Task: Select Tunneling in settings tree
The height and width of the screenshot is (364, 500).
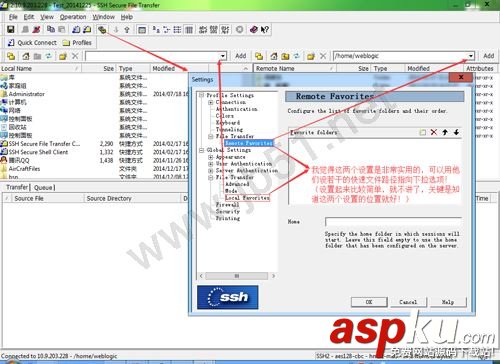Action: tap(229, 130)
